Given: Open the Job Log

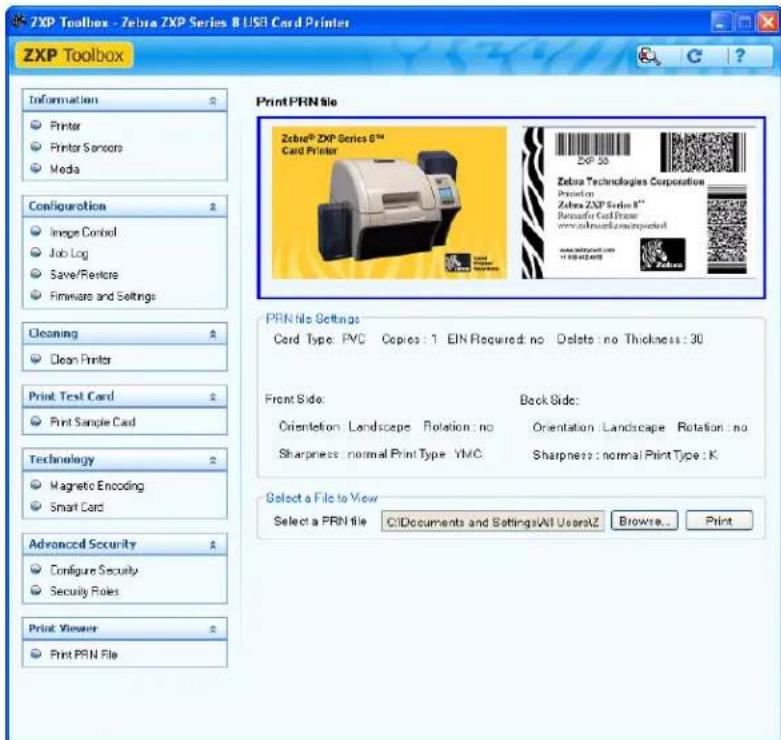Looking at the screenshot, I should pos(69,253).
